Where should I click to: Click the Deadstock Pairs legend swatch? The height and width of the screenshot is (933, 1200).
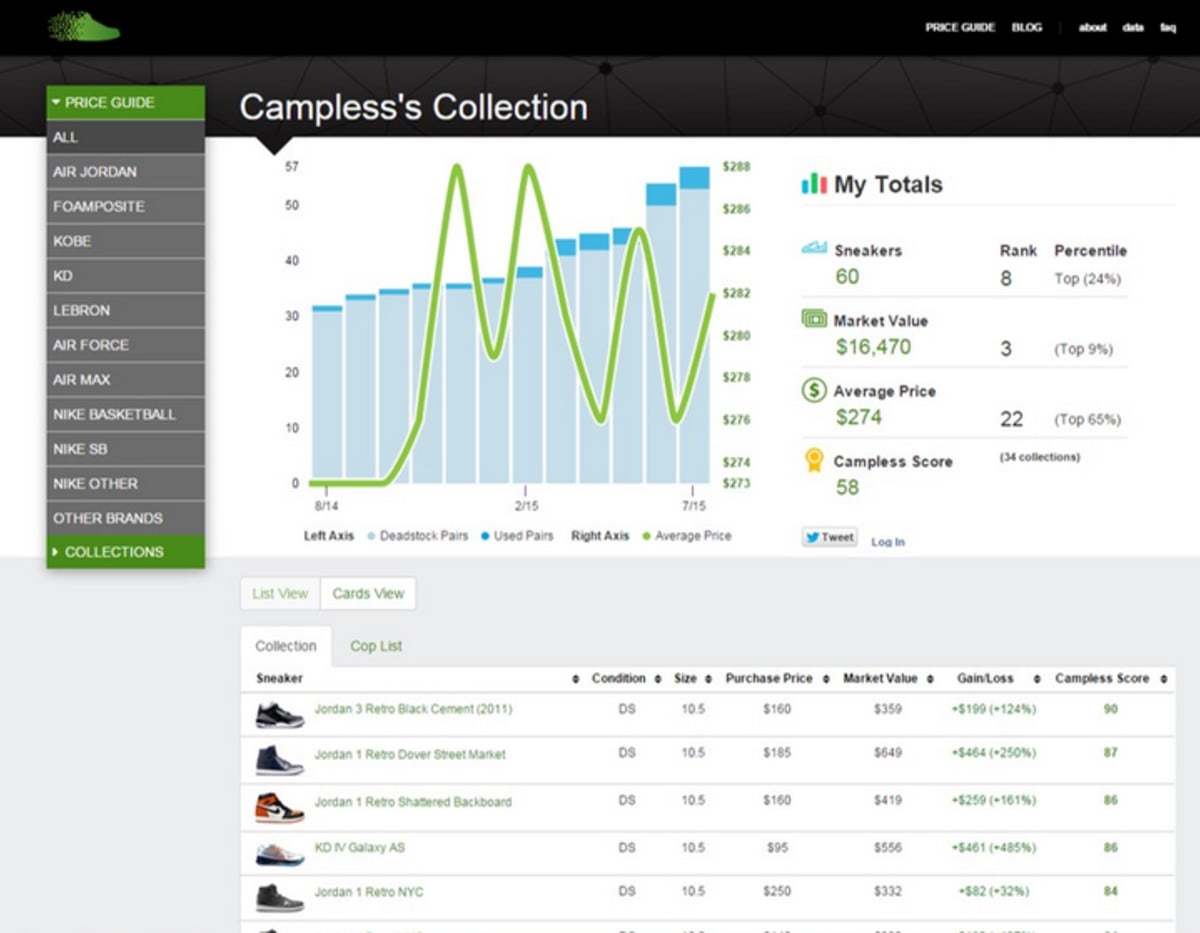(x=371, y=536)
